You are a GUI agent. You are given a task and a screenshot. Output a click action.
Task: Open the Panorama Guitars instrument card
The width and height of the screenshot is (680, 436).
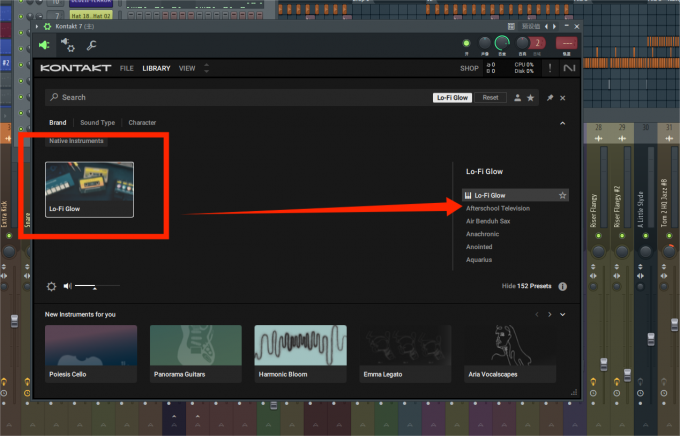196,354
